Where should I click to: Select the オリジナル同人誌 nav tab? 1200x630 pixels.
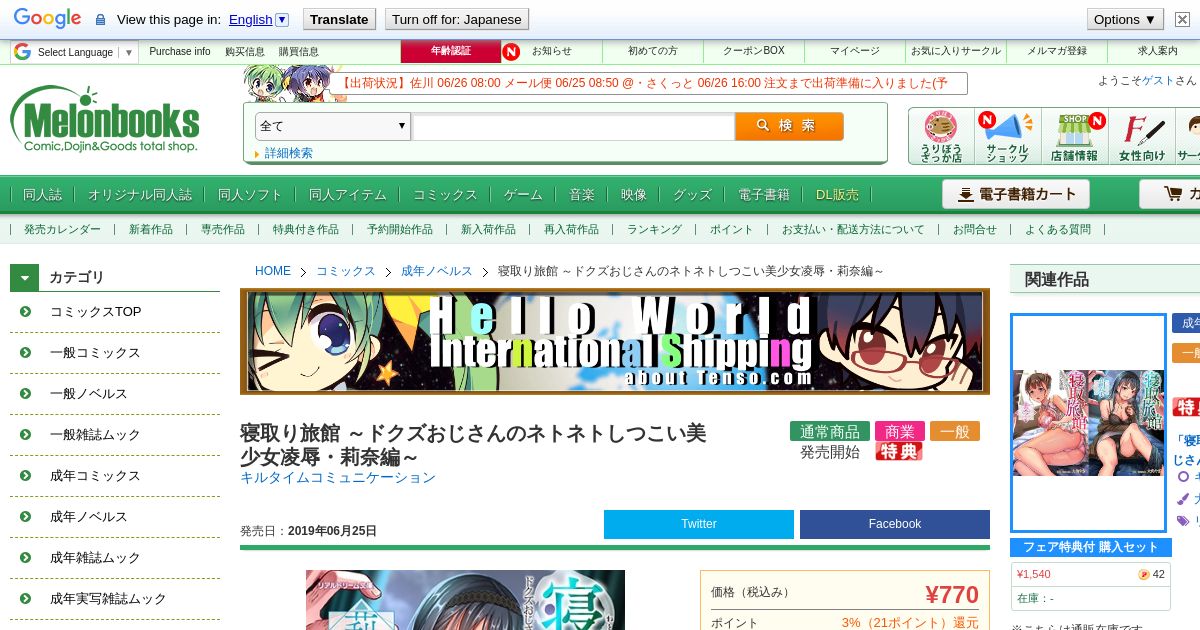point(140,194)
